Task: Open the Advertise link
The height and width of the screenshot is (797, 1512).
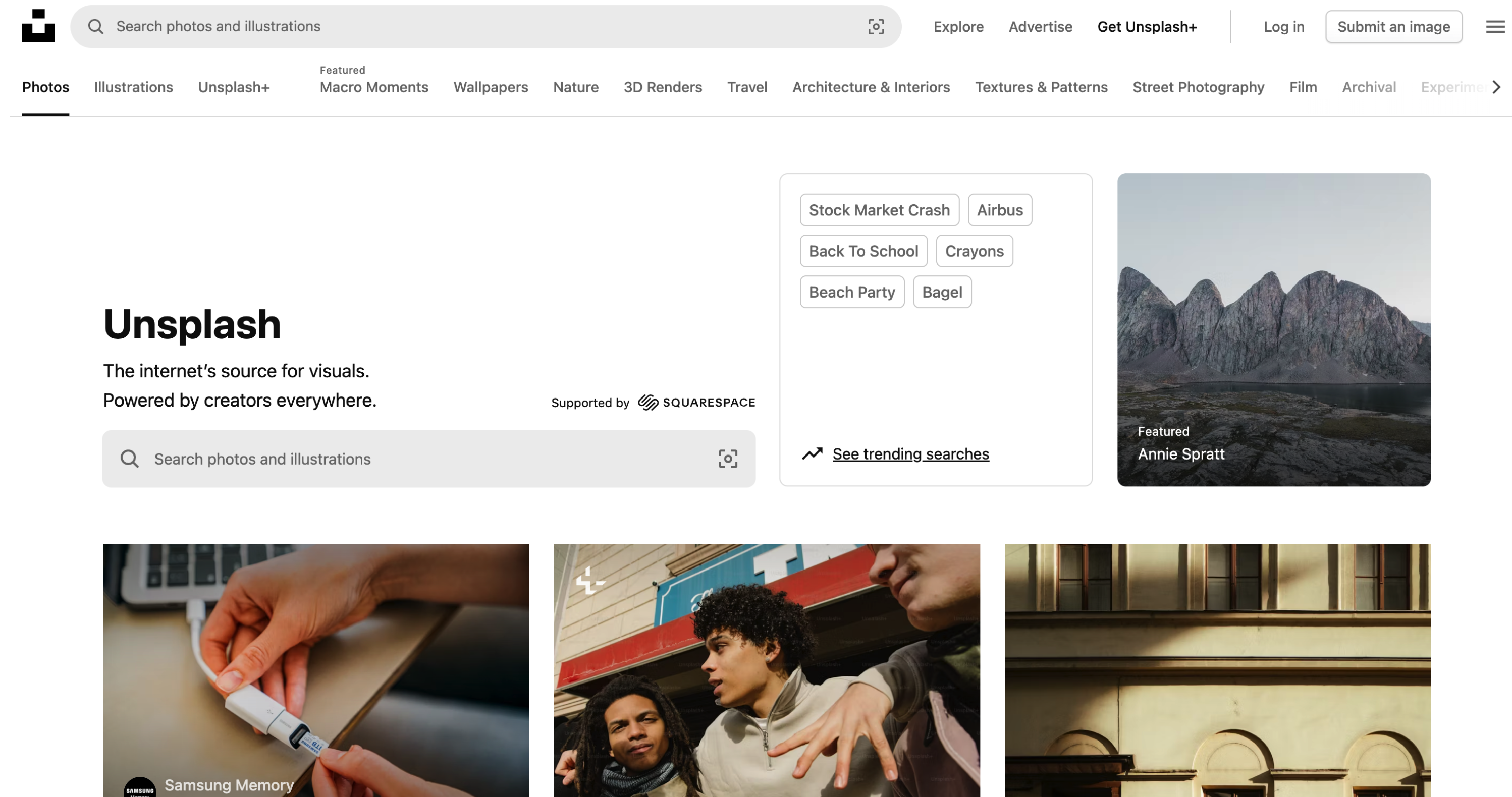Action: (1040, 26)
